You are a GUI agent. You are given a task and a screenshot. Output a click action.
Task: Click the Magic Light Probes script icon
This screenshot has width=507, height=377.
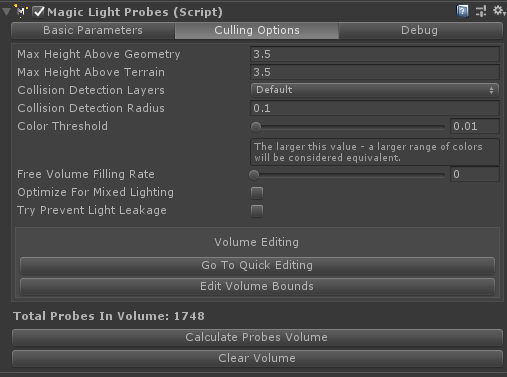point(21,11)
